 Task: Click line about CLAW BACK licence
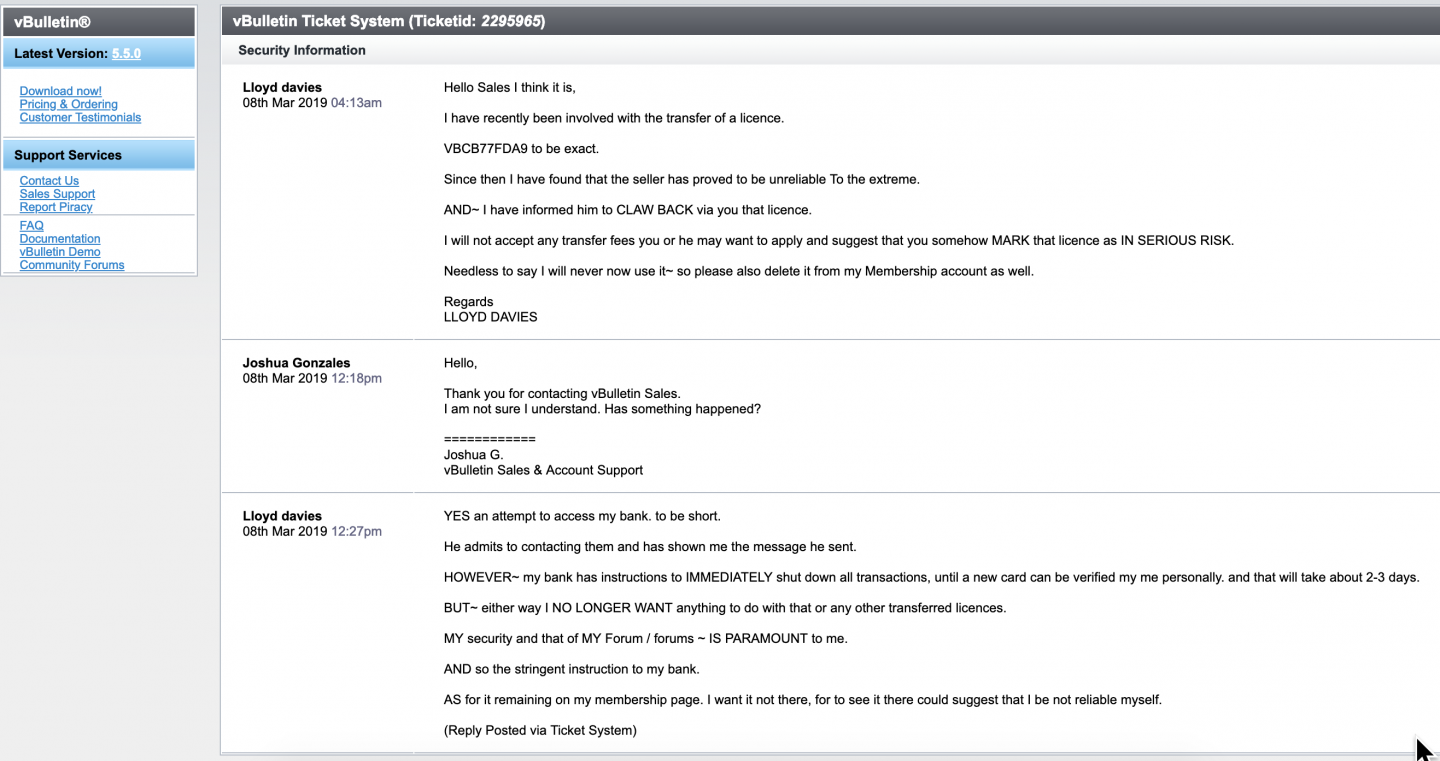(628, 210)
